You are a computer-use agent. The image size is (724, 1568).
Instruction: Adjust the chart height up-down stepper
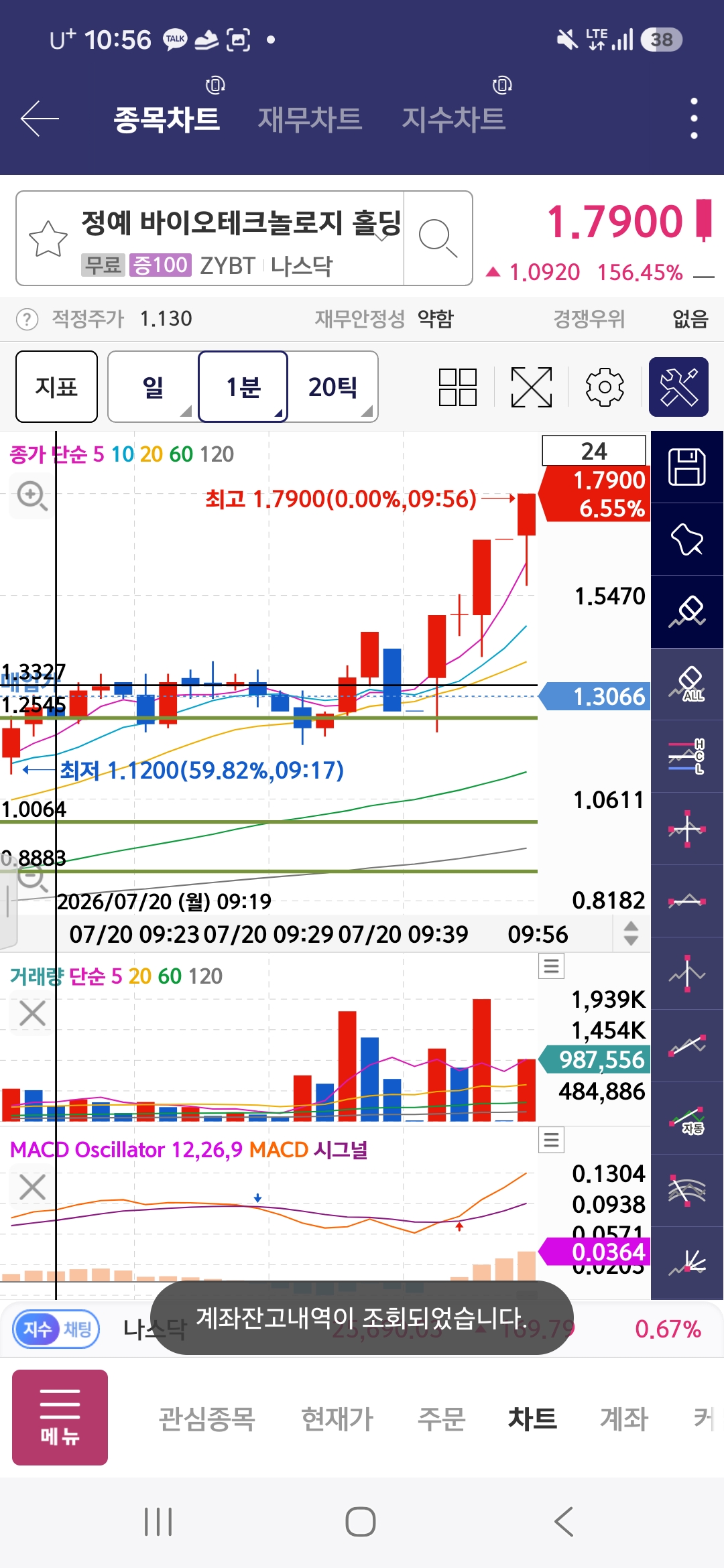click(631, 933)
